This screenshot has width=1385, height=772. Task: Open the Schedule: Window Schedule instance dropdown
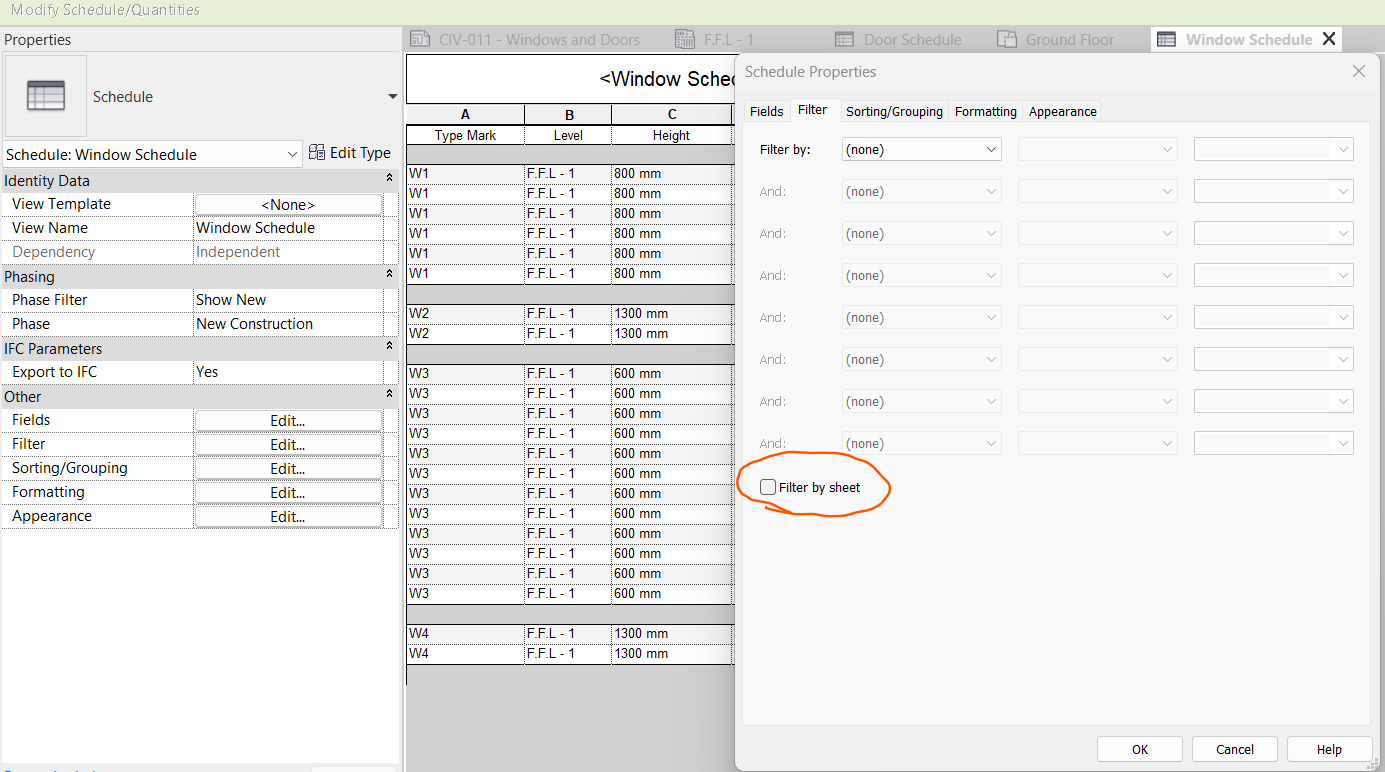point(152,154)
